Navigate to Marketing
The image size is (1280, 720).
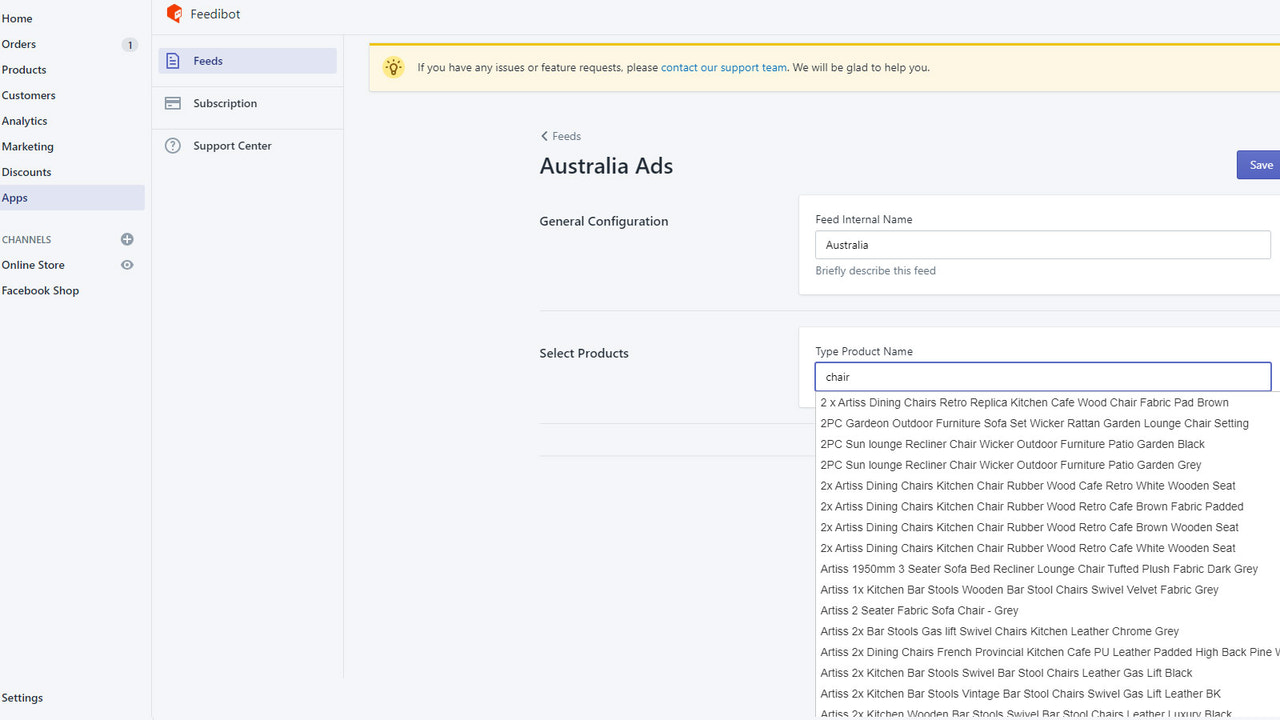tap(27, 146)
